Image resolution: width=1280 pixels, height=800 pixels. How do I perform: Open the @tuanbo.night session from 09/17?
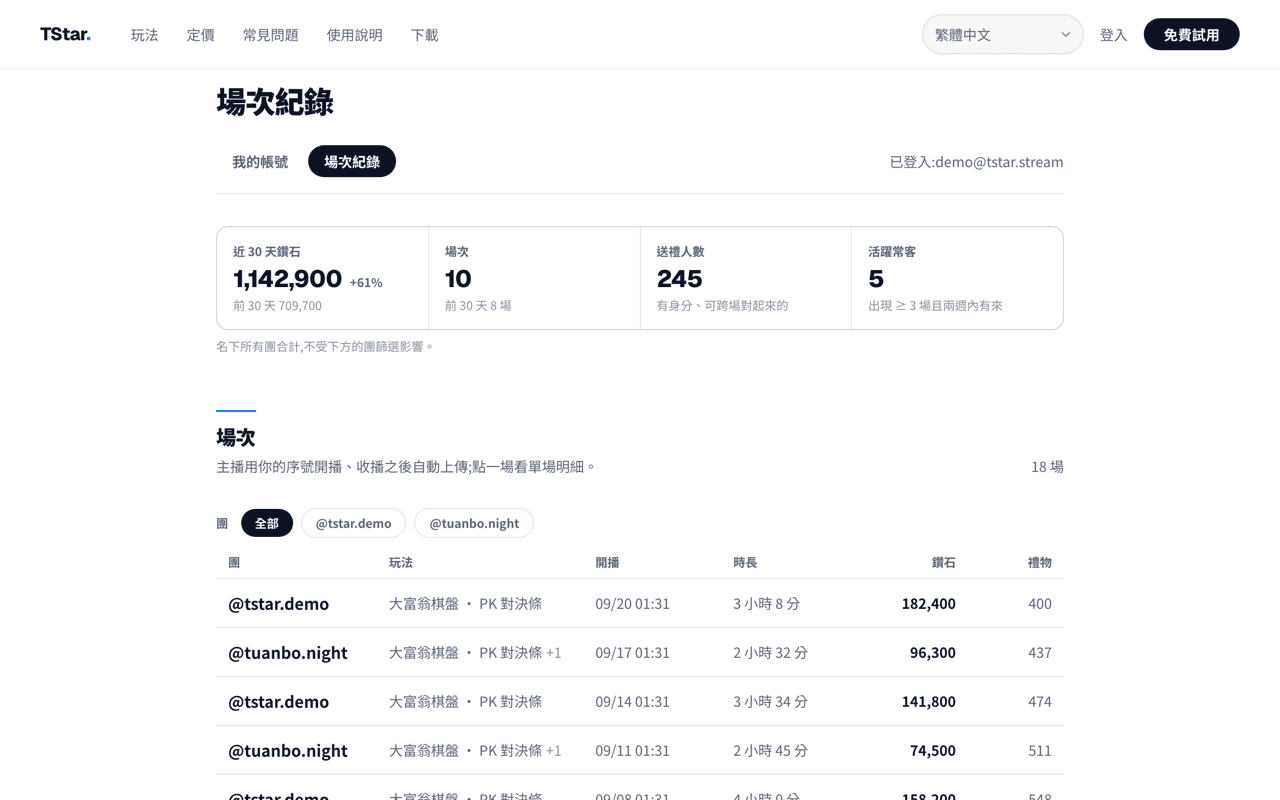tap(640, 652)
